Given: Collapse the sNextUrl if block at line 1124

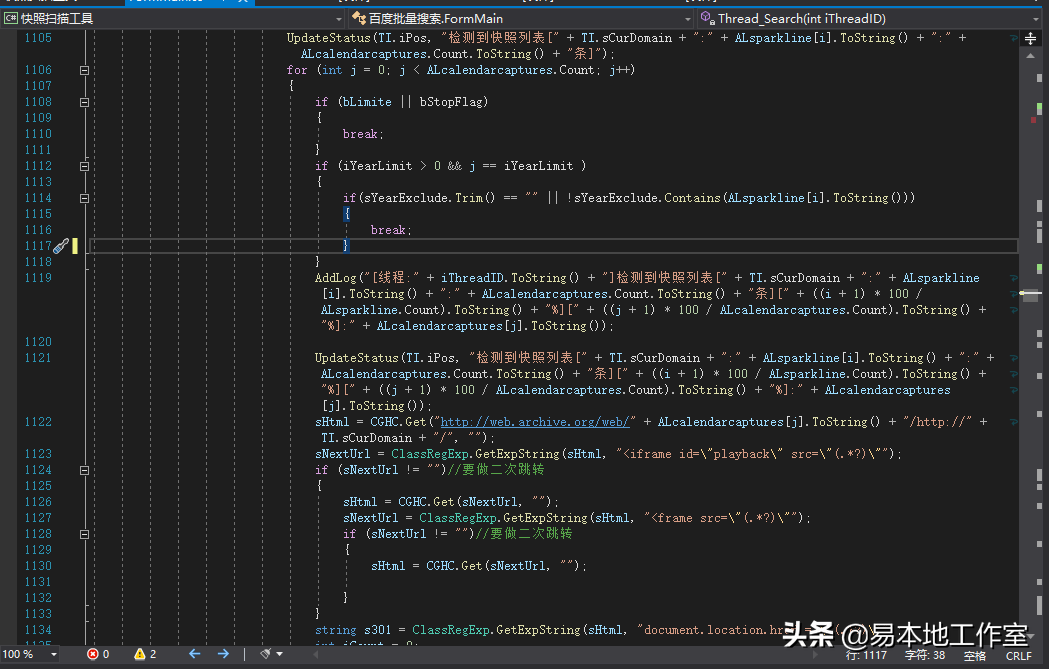Looking at the screenshot, I should [84, 470].
